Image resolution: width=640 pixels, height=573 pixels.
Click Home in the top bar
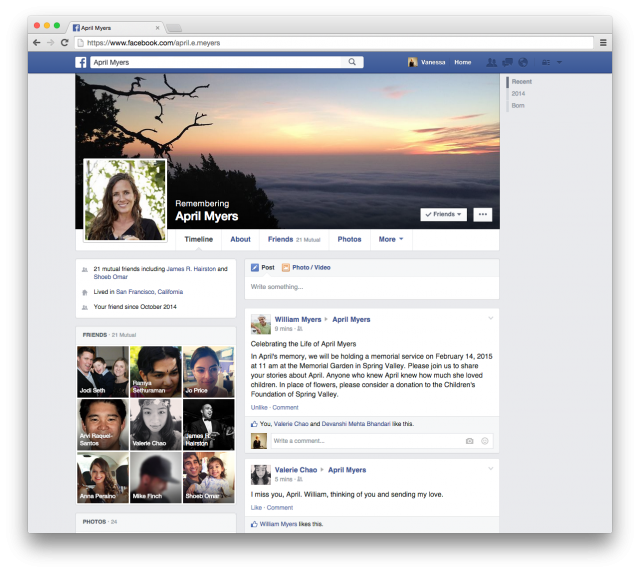(462, 62)
